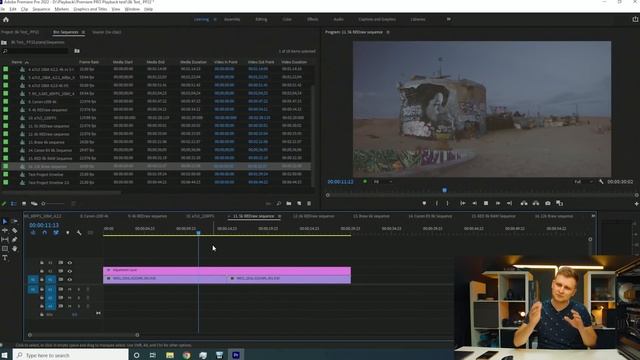Open Bin Sequences panel menu
Viewport: 640px width, 360px height.
[83, 32]
